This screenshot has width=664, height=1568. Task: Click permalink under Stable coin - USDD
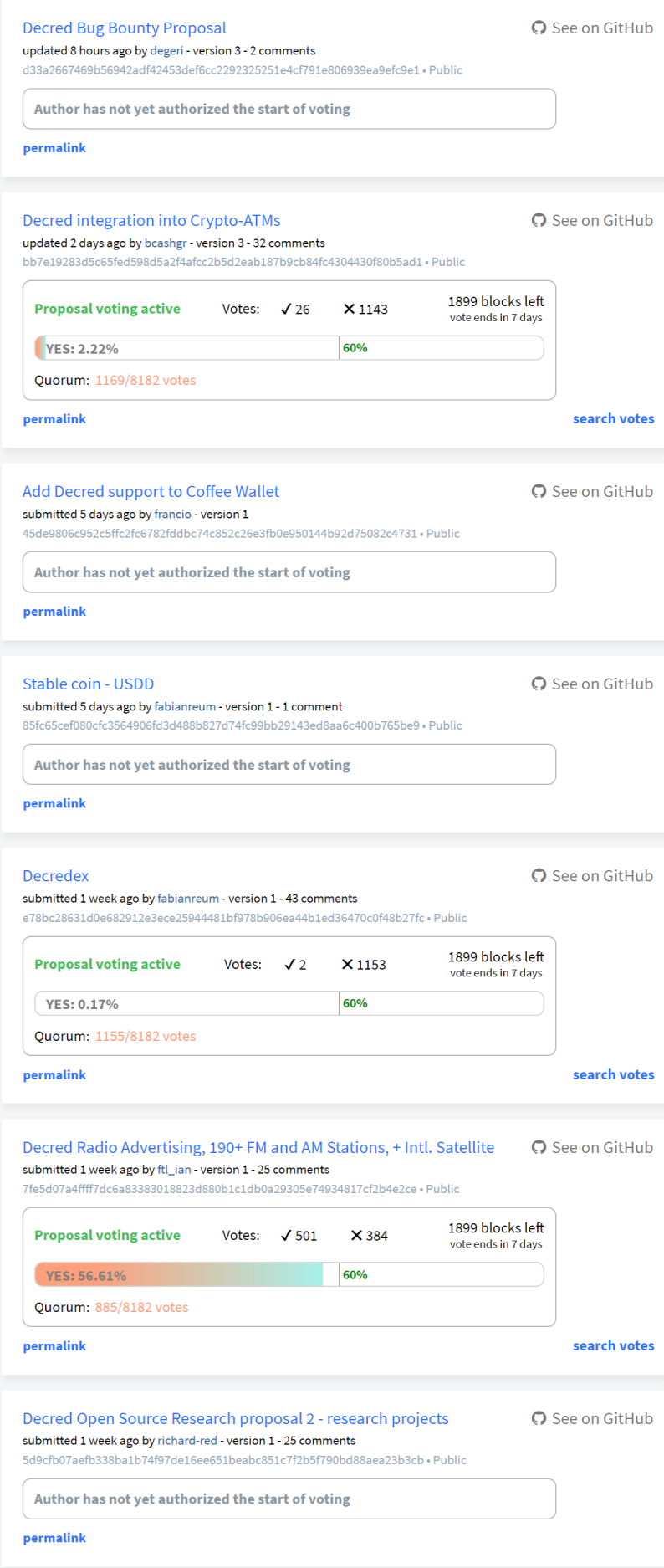point(54,803)
